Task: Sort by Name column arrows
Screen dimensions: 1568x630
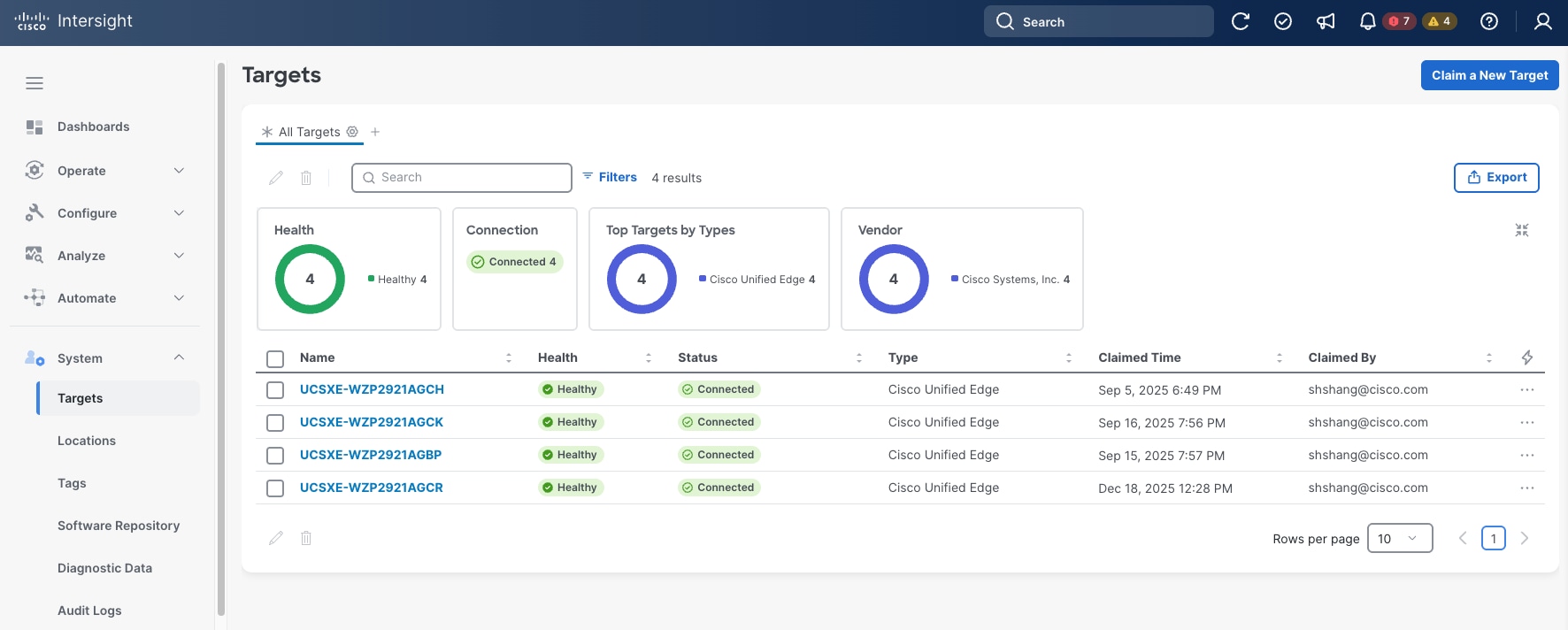Action: point(509,357)
